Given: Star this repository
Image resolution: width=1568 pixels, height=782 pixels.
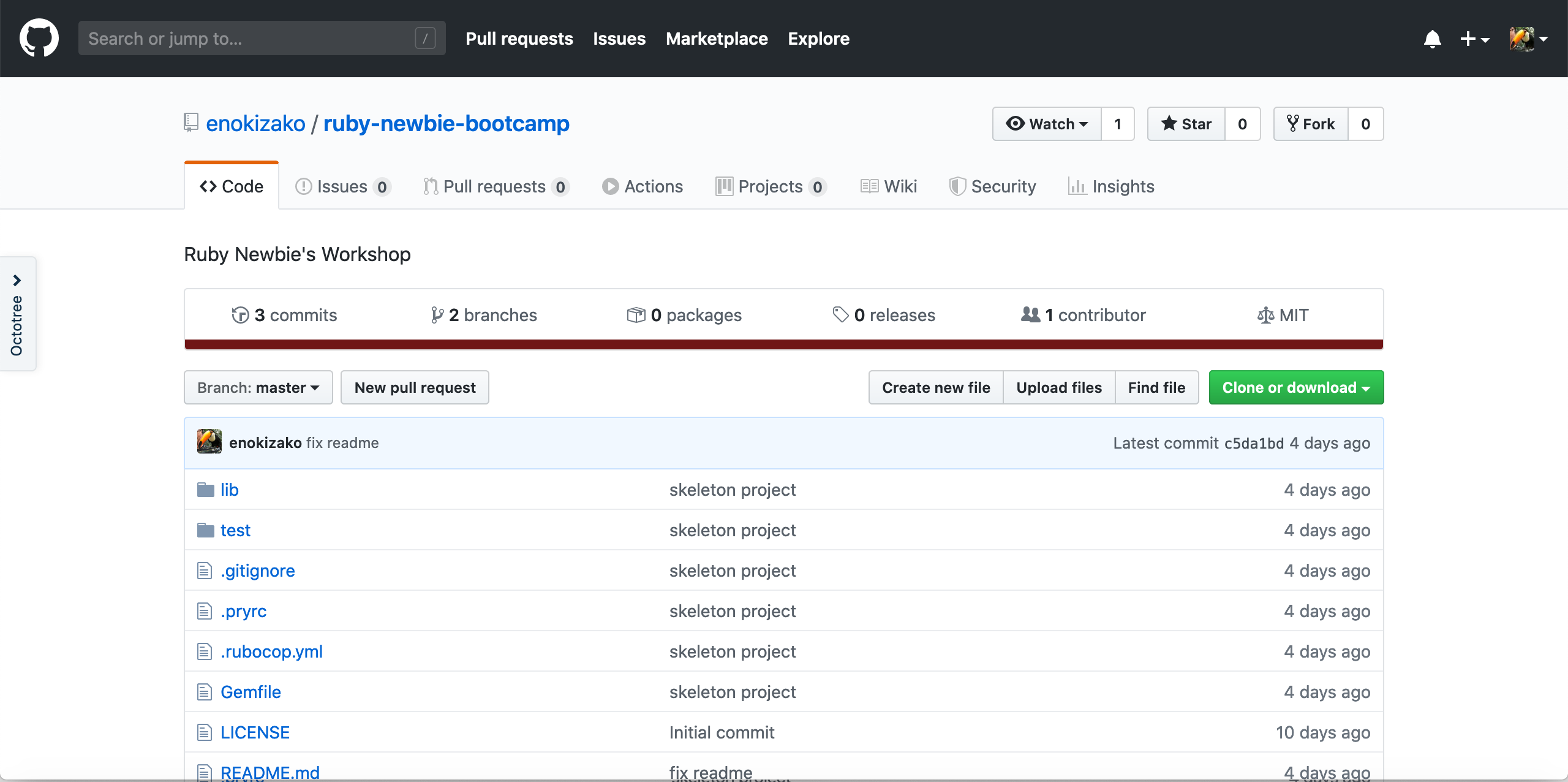Looking at the screenshot, I should pyautogui.click(x=1186, y=124).
